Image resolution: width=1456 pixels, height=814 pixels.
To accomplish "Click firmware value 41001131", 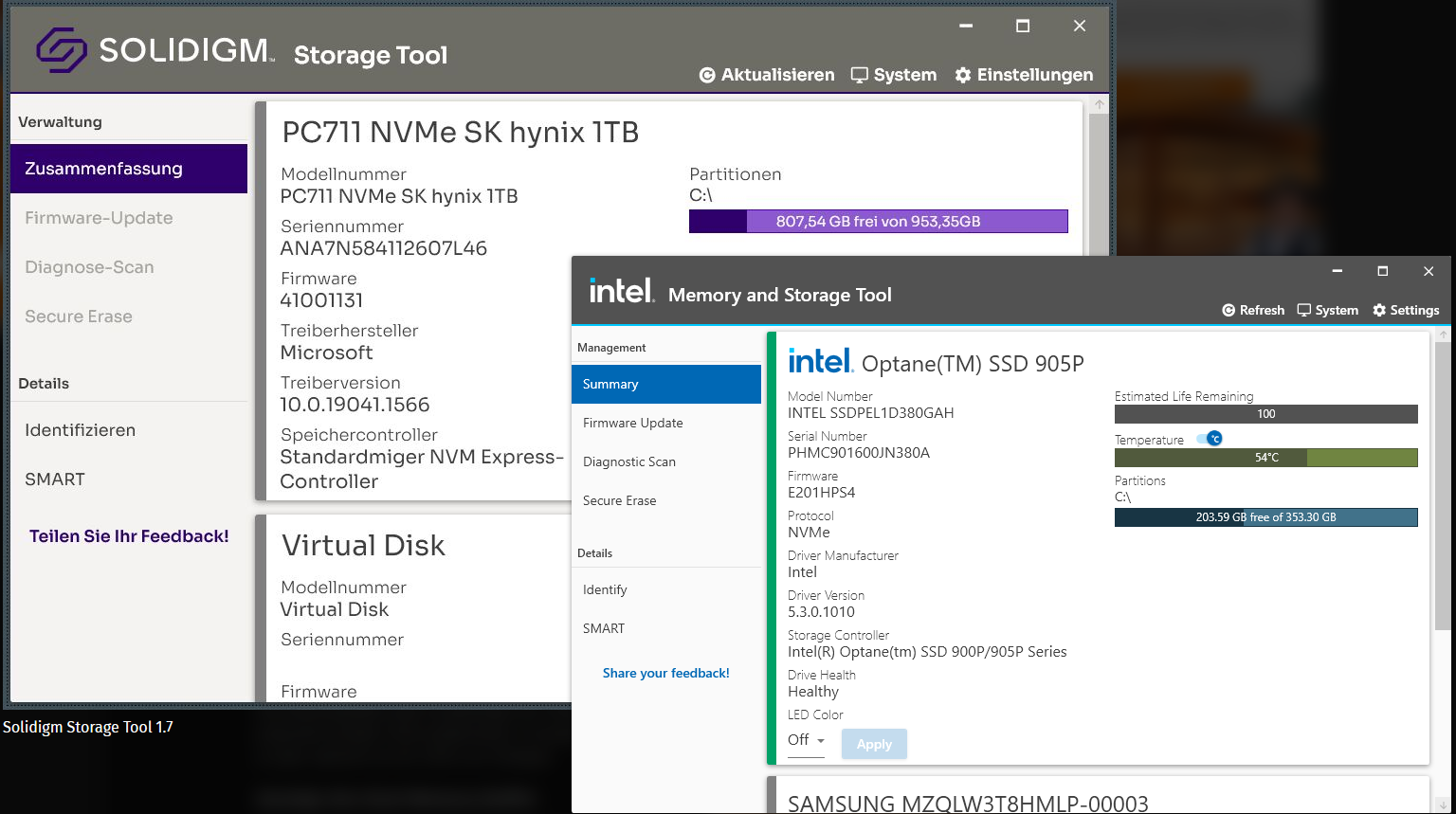I will tap(321, 300).
